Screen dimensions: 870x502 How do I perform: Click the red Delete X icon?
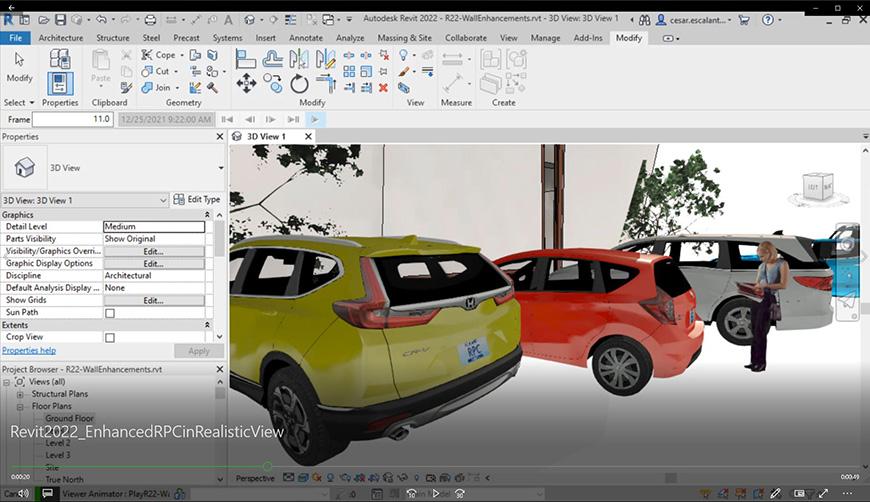point(383,88)
